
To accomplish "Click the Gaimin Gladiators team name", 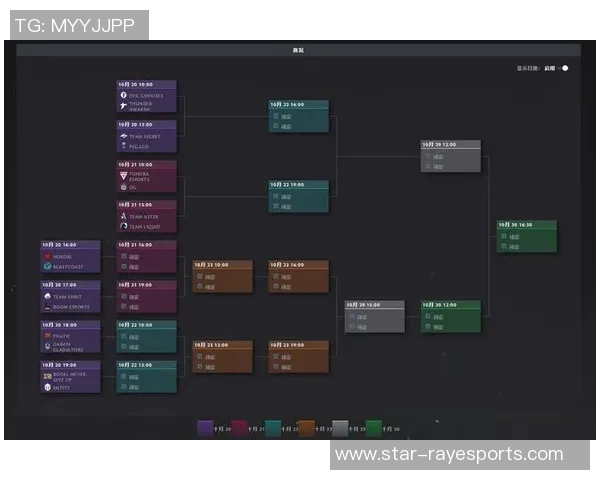I will point(68,347).
